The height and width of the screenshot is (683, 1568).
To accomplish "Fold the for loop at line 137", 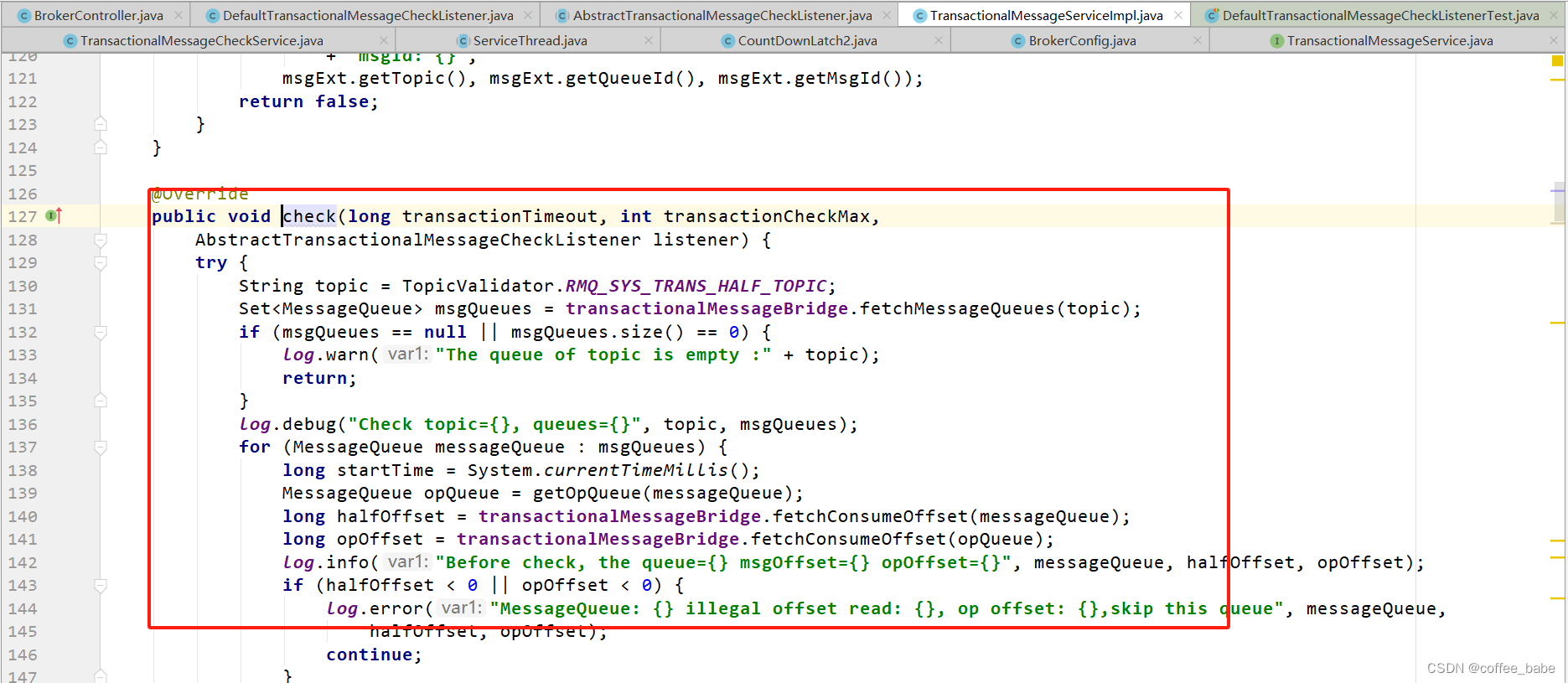I will click(101, 448).
